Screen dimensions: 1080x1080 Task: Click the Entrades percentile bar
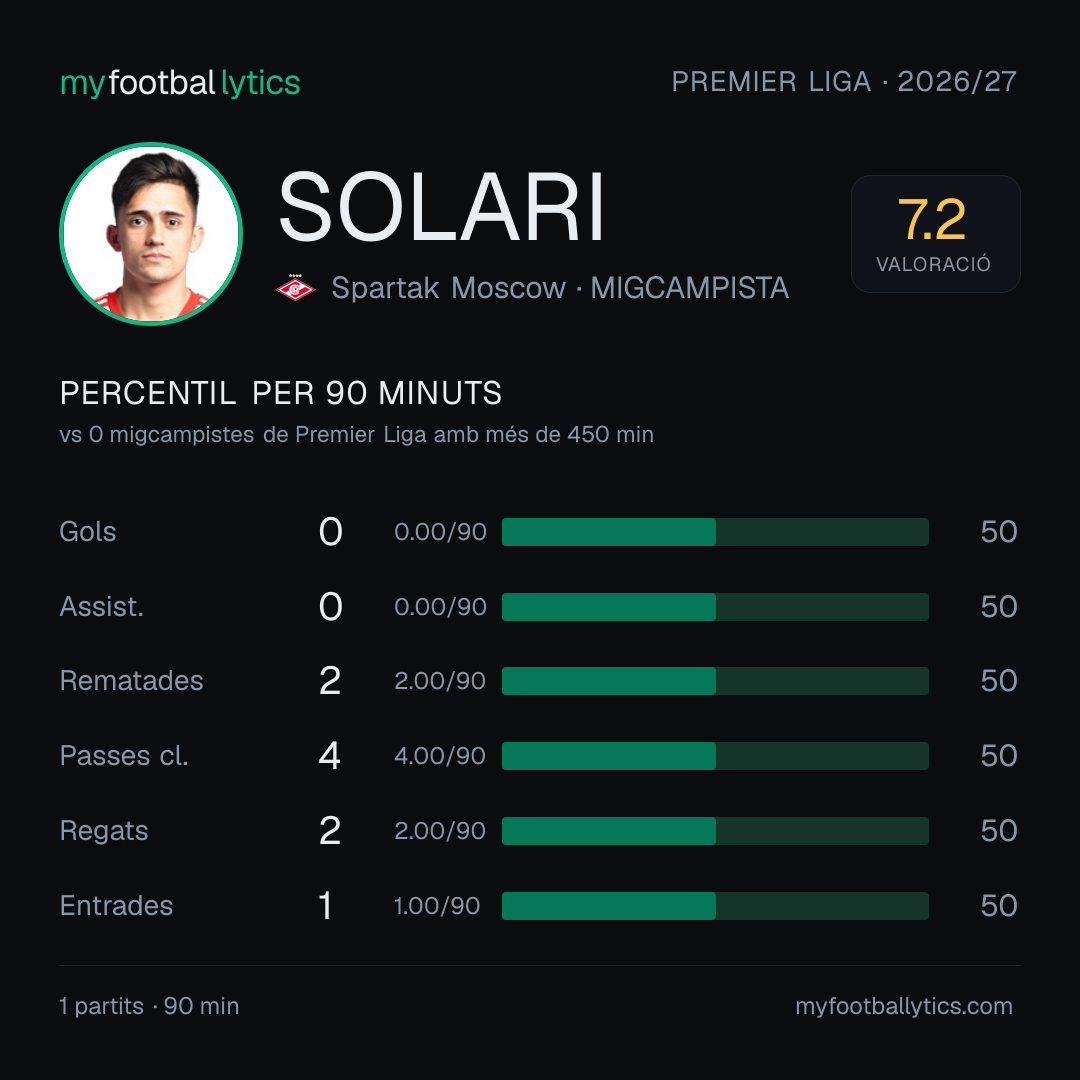point(715,906)
